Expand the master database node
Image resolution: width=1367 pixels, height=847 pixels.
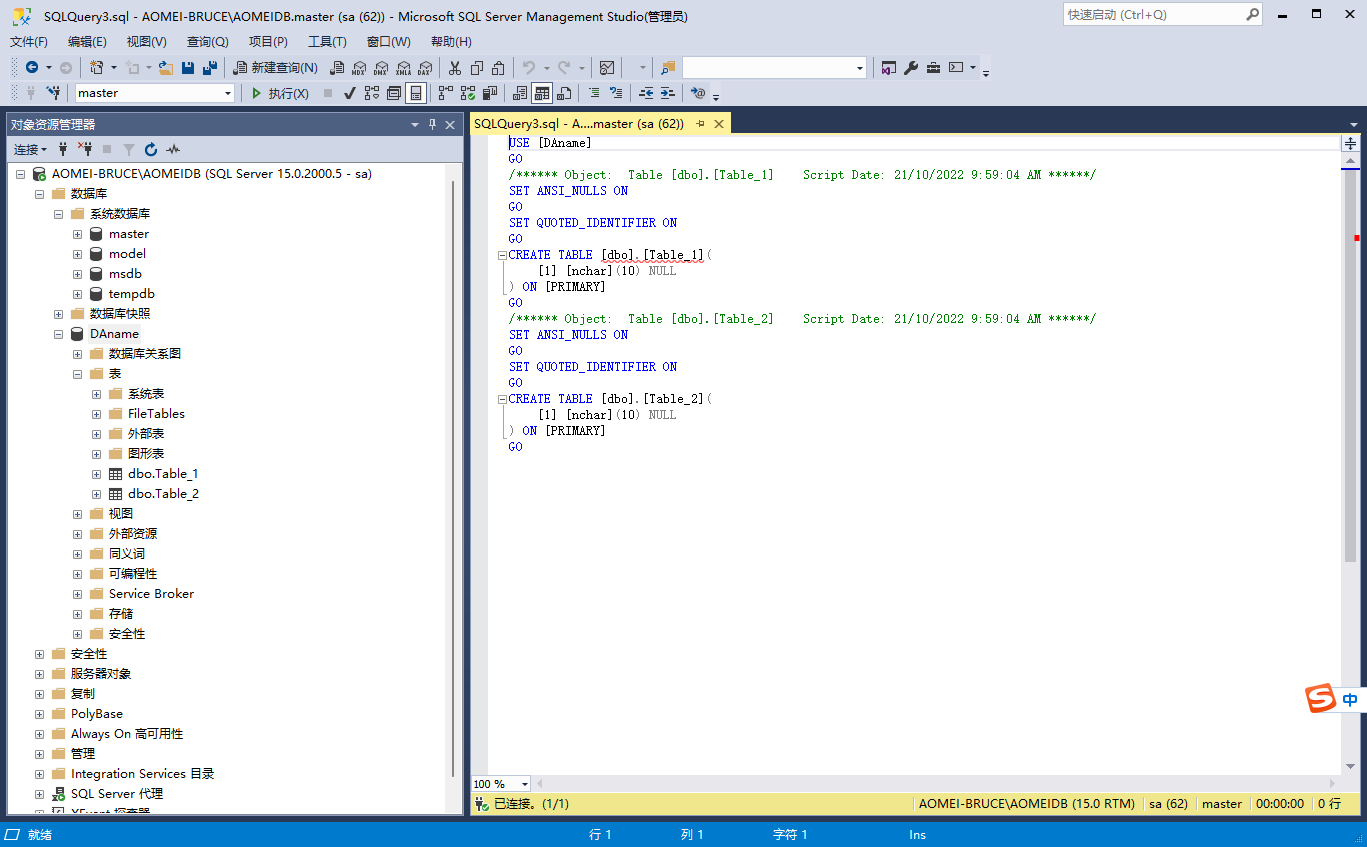coord(77,234)
